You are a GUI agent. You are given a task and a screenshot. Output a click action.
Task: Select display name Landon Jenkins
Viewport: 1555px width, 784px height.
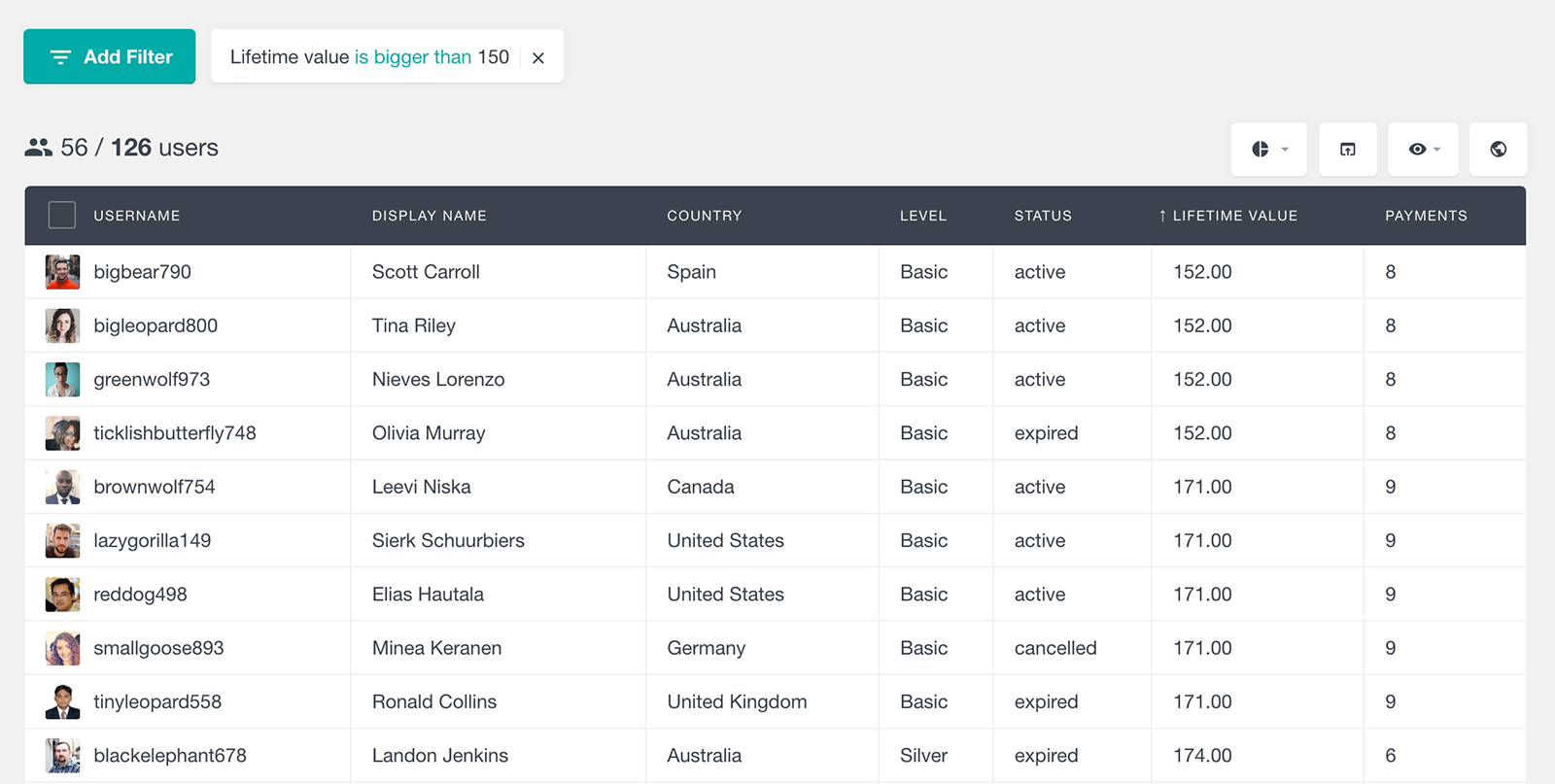pos(440,756)
